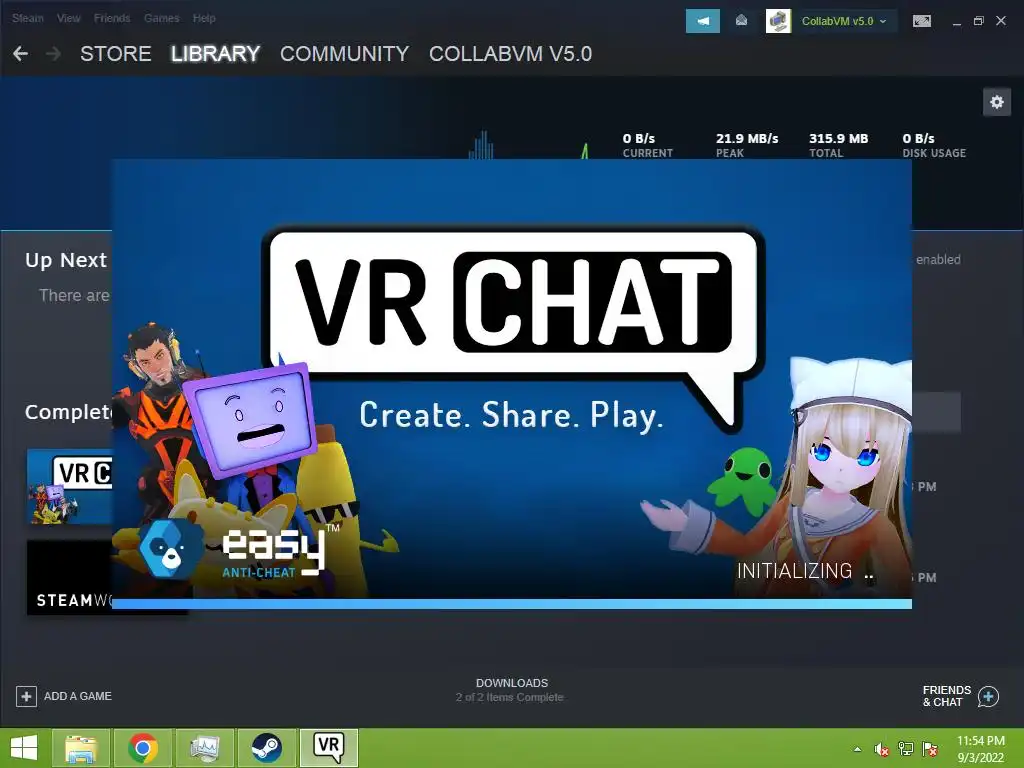
Task: Open File Explorer from the taskbar
Action: coord(81,748)
